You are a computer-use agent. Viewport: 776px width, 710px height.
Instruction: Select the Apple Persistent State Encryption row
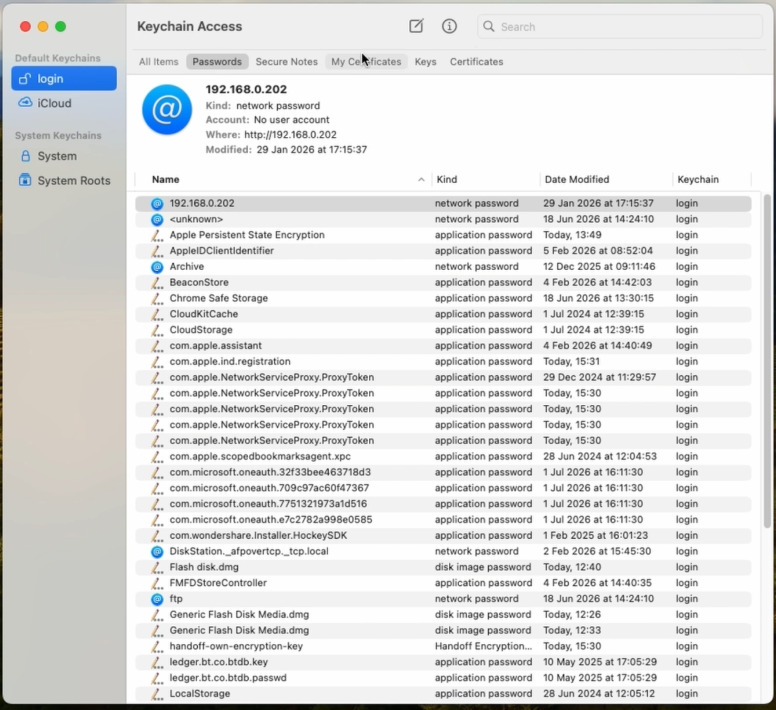pos(443,235)
